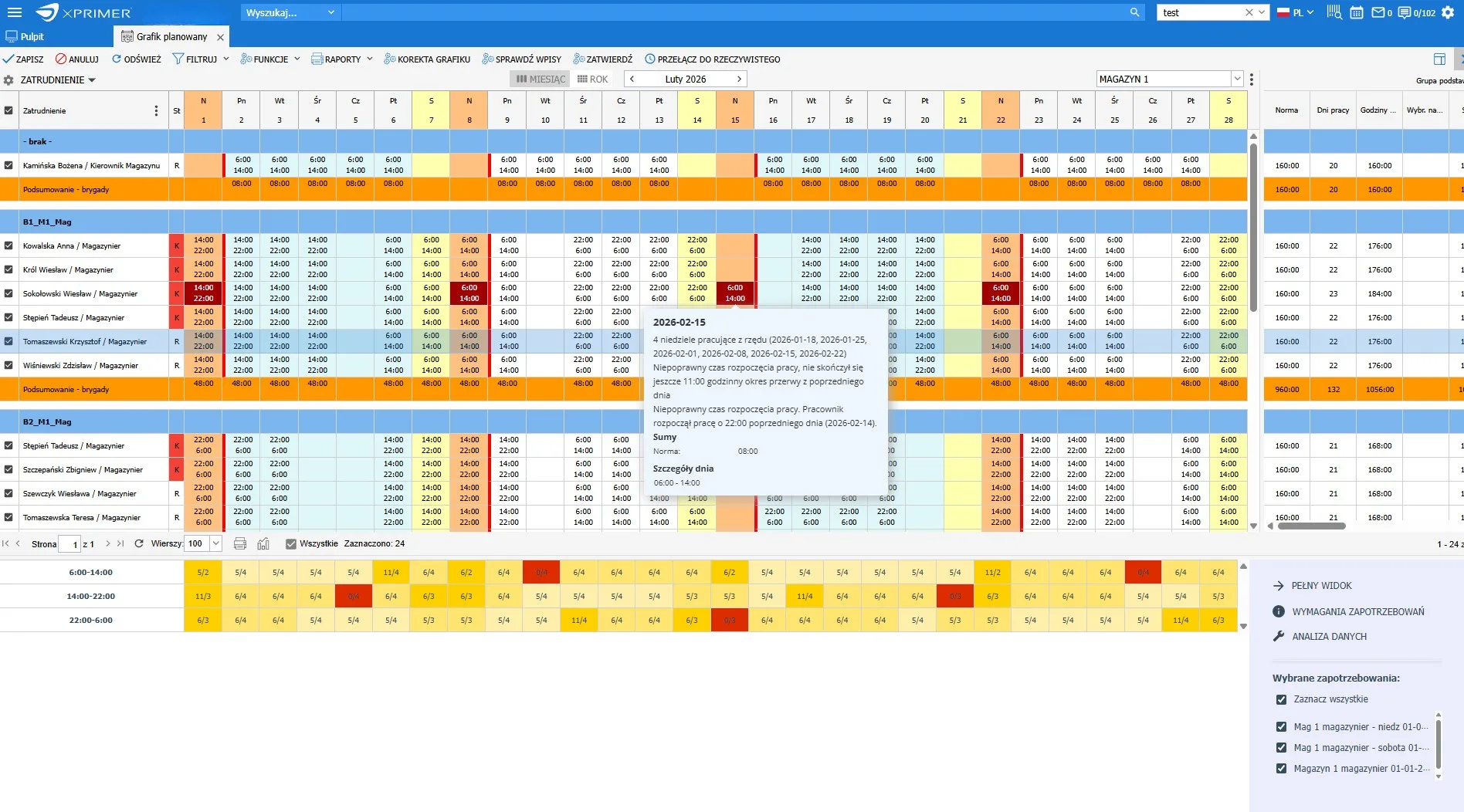
Task: Click the ZATWIERDŹ button
Action: tap(602, 59)
